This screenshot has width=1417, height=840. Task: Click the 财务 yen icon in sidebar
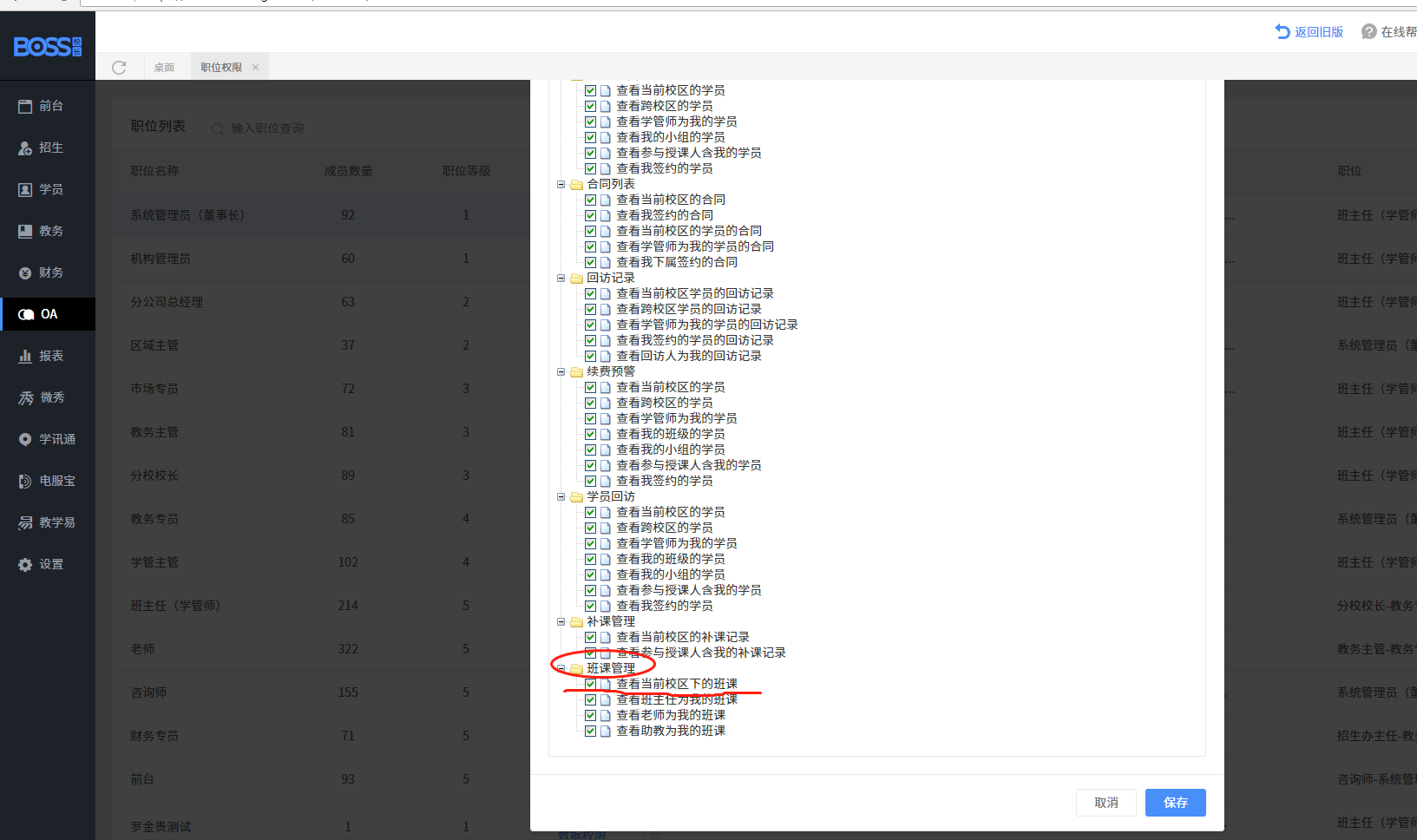coord(25,273)
